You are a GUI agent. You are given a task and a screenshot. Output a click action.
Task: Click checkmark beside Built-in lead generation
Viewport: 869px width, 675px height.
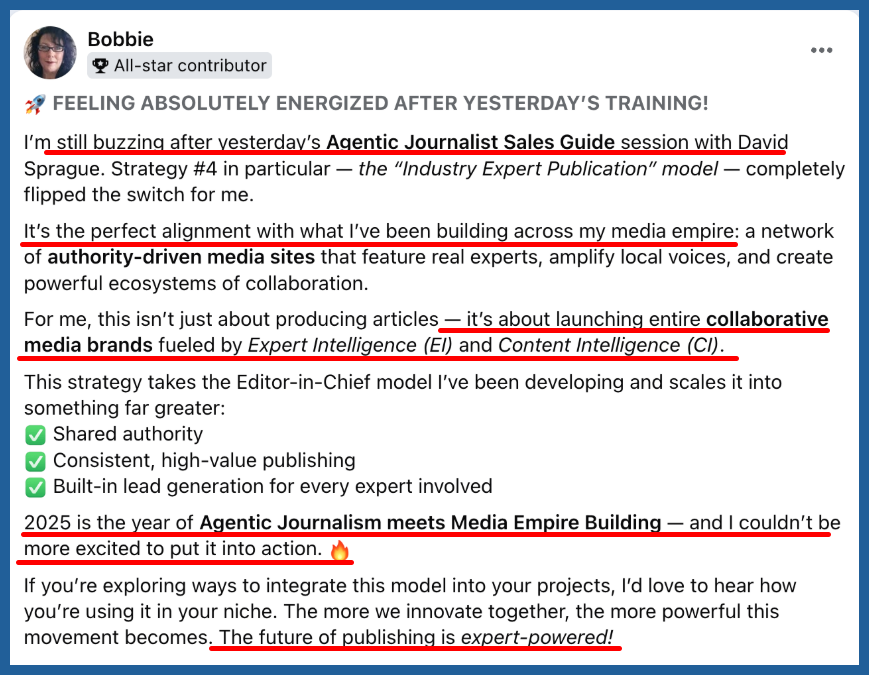point(35,487)
